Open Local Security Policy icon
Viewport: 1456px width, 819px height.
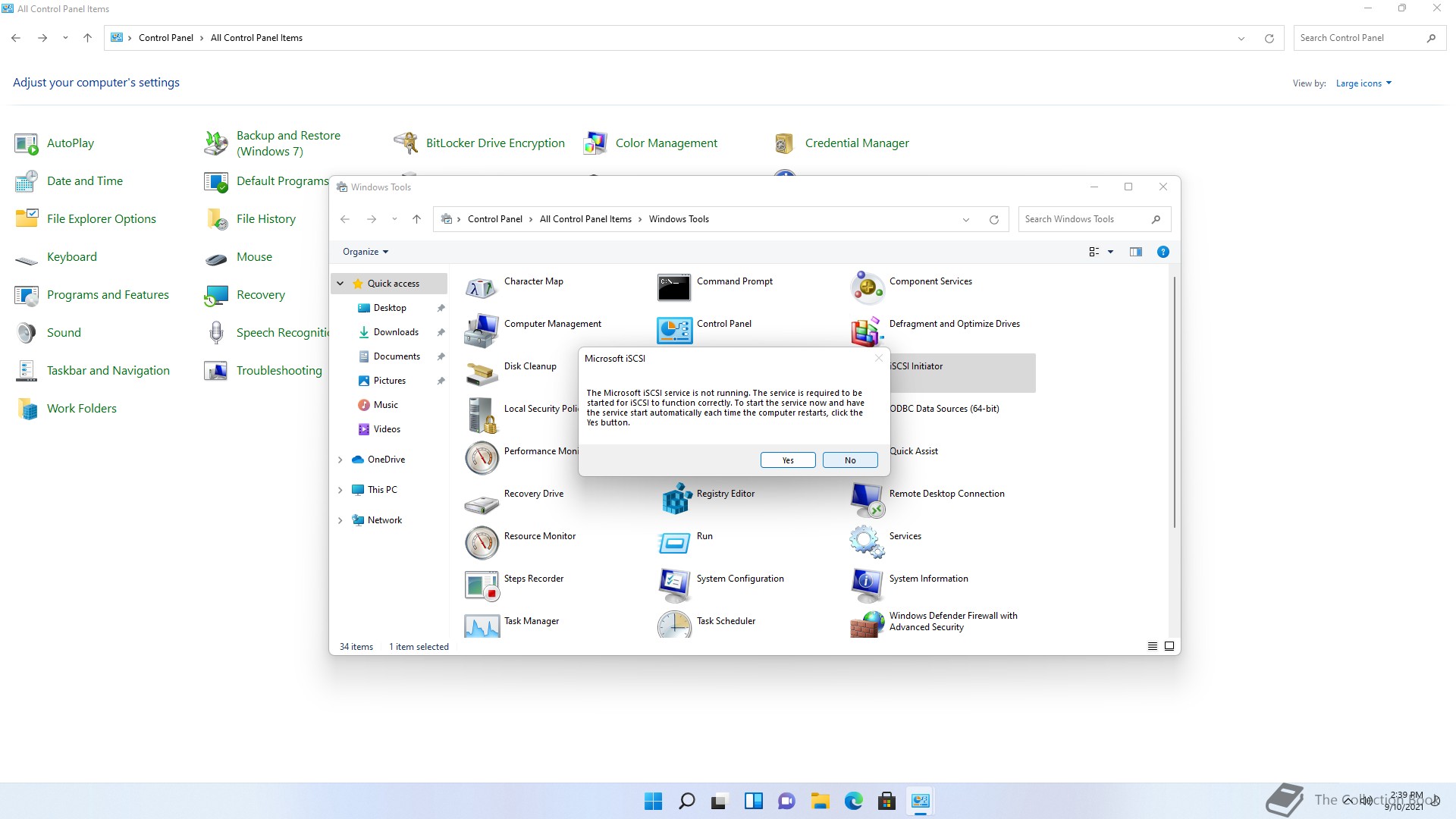coord(482,416)
